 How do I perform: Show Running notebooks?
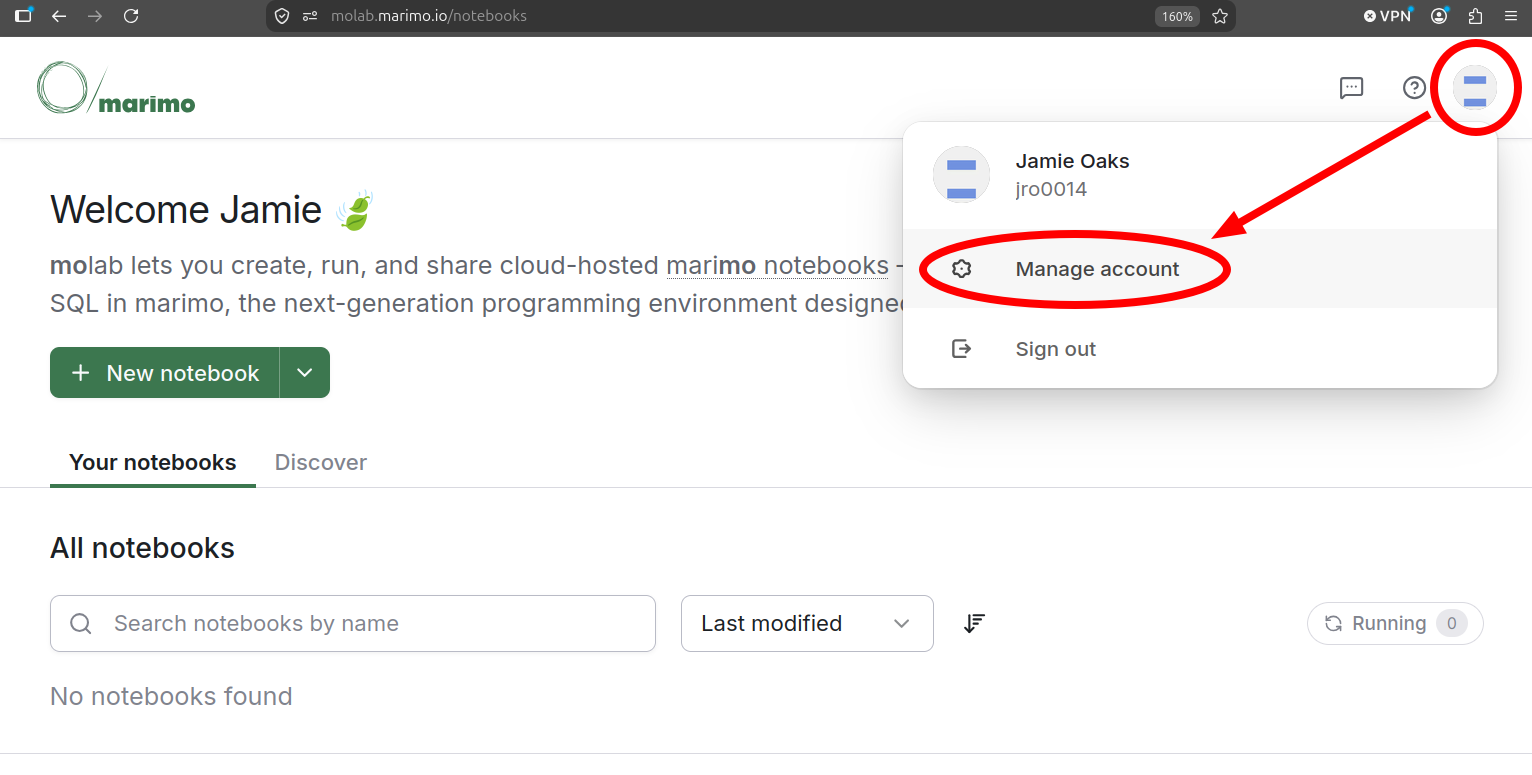pyautogui.click(x=1395, y=623)
